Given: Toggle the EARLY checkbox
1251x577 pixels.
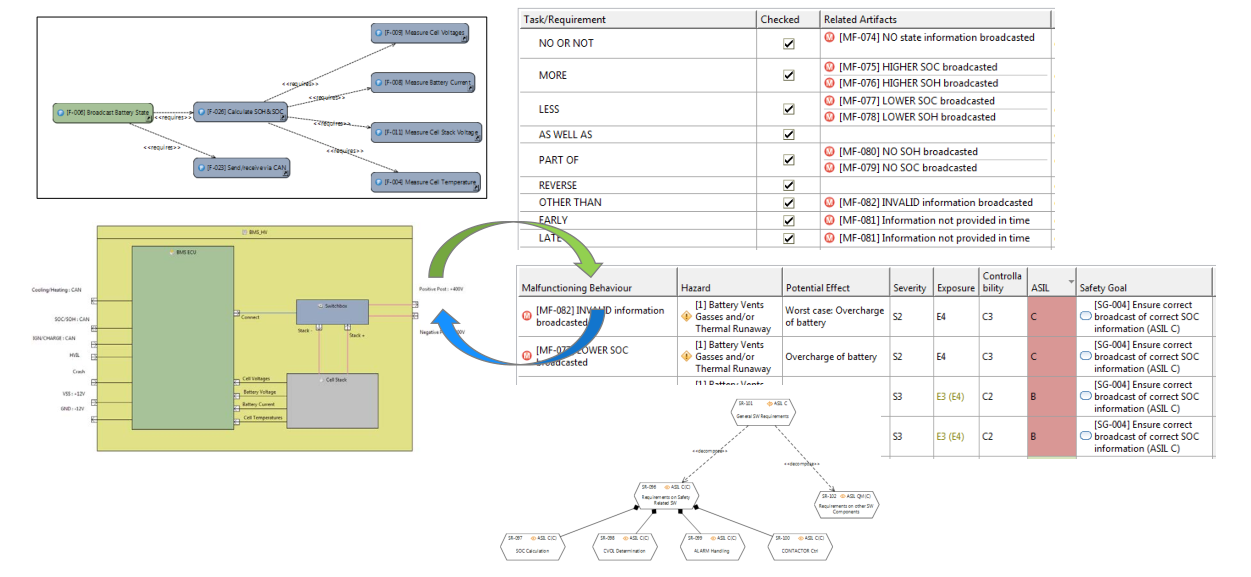Looking at the screenshot, I should [789, 221].
